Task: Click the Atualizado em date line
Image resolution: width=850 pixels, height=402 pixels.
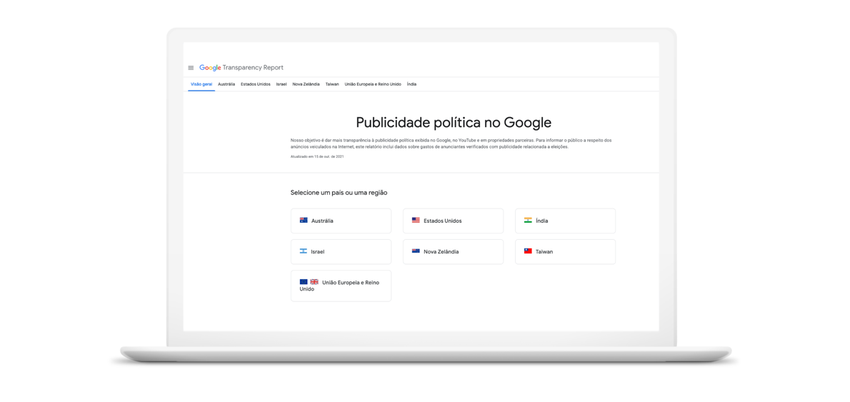Action: 317,157
